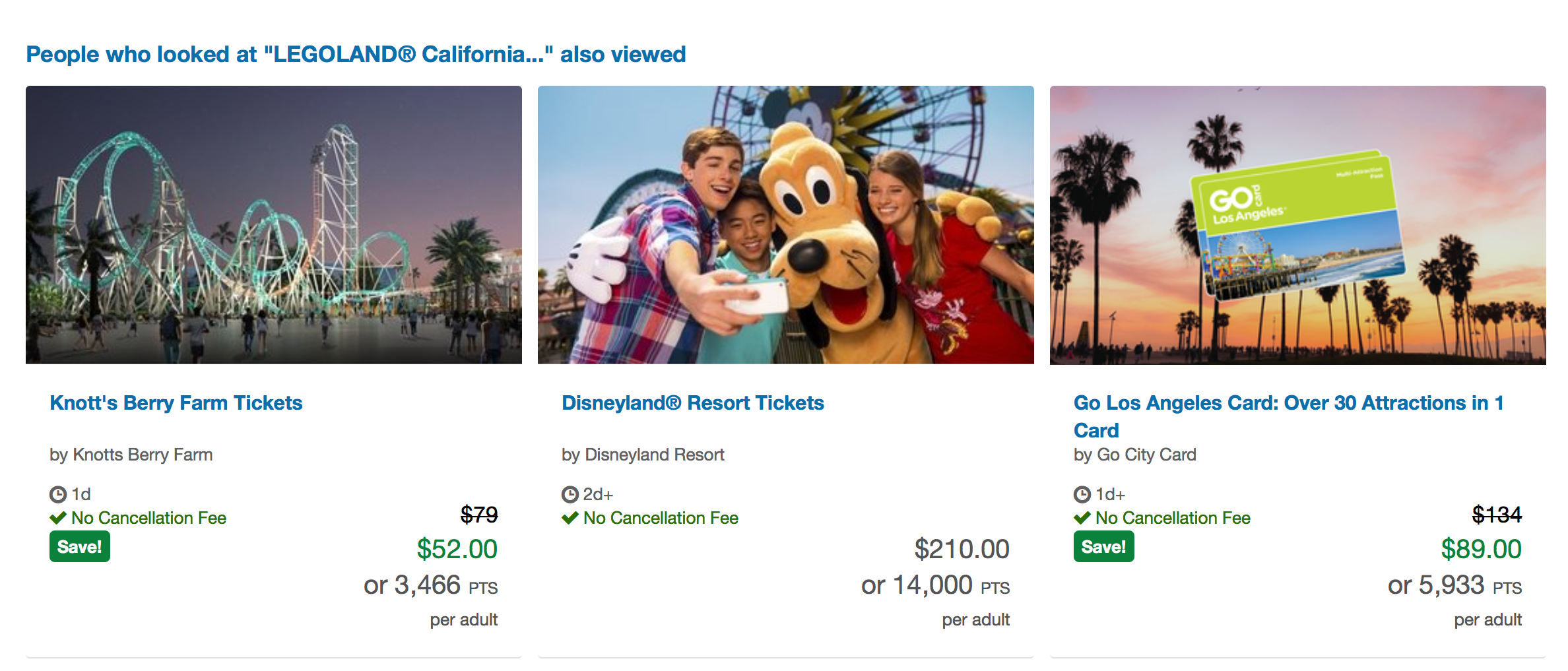This screenshot has height=671, width=1568.
Task: Click the $52.00 Knott's Berry Farm price
Action: [457, 549]
